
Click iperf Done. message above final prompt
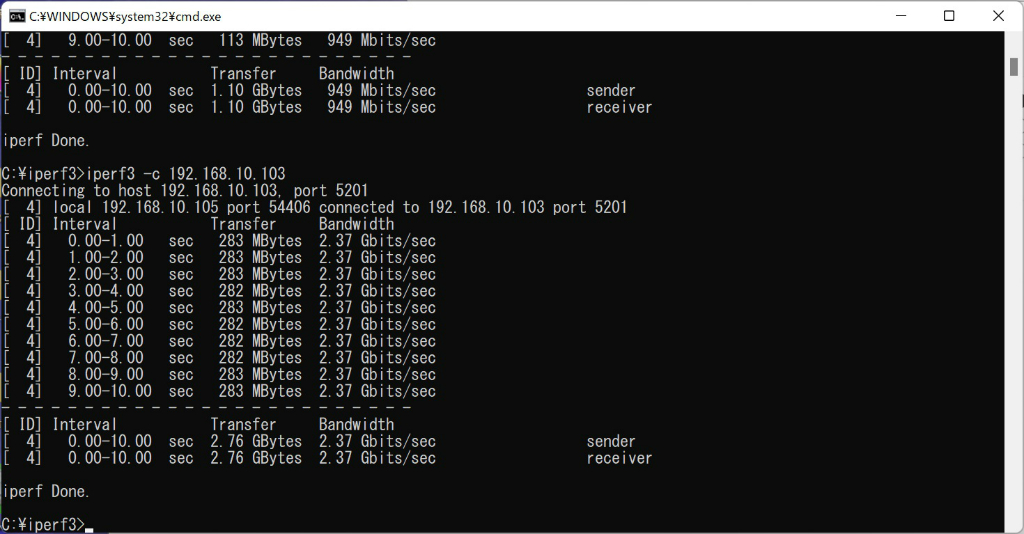[46, 491]
